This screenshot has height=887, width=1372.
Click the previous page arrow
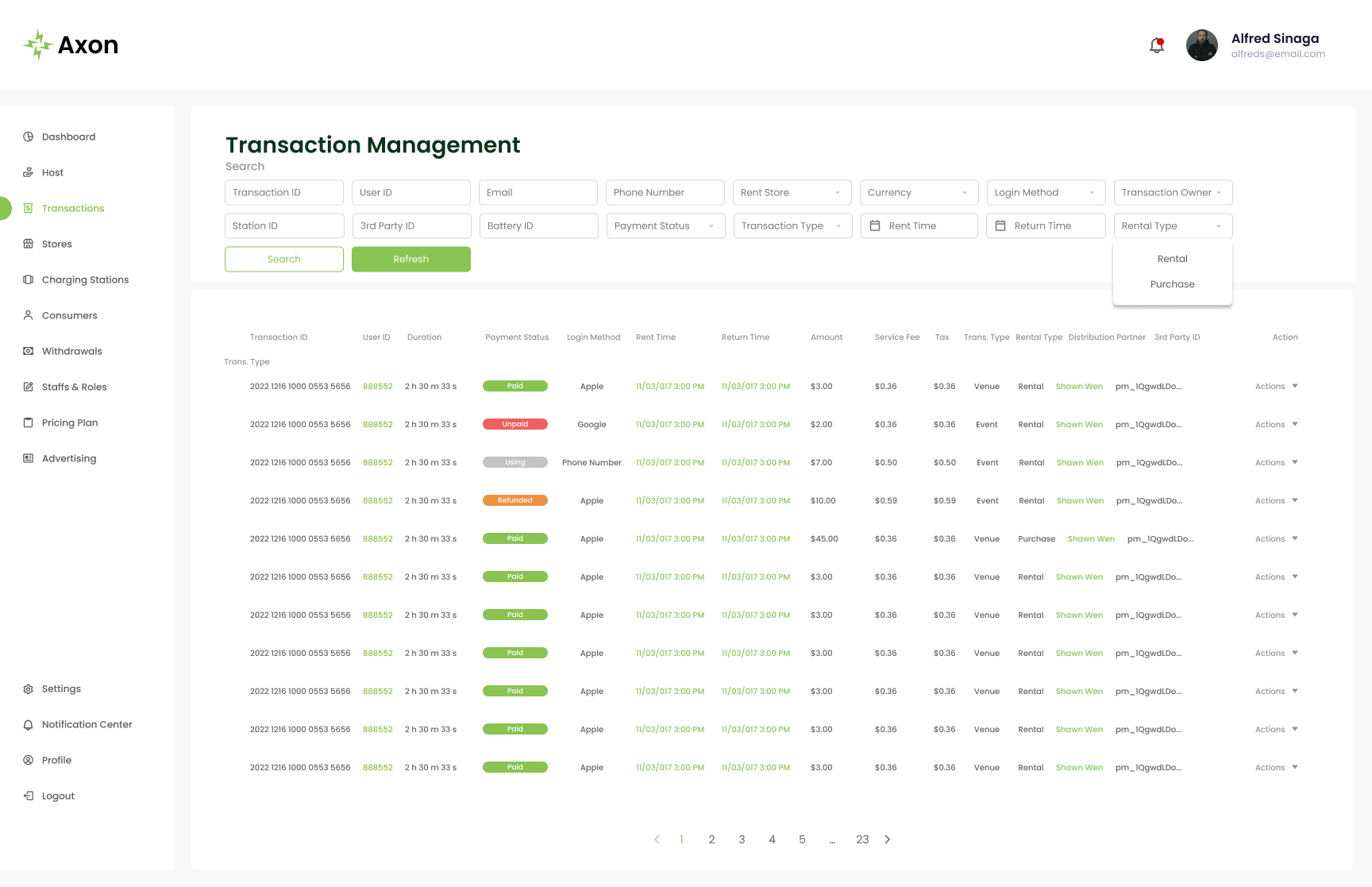click(657, 839)
